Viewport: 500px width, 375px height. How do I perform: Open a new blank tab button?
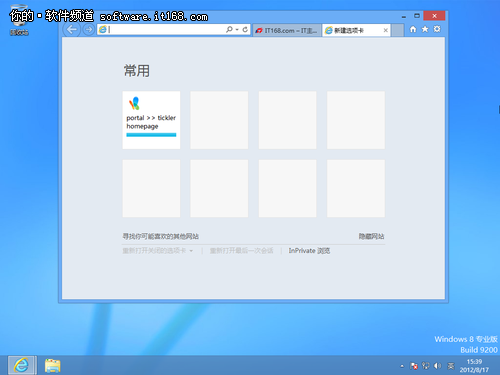click(x=397, y=31)
